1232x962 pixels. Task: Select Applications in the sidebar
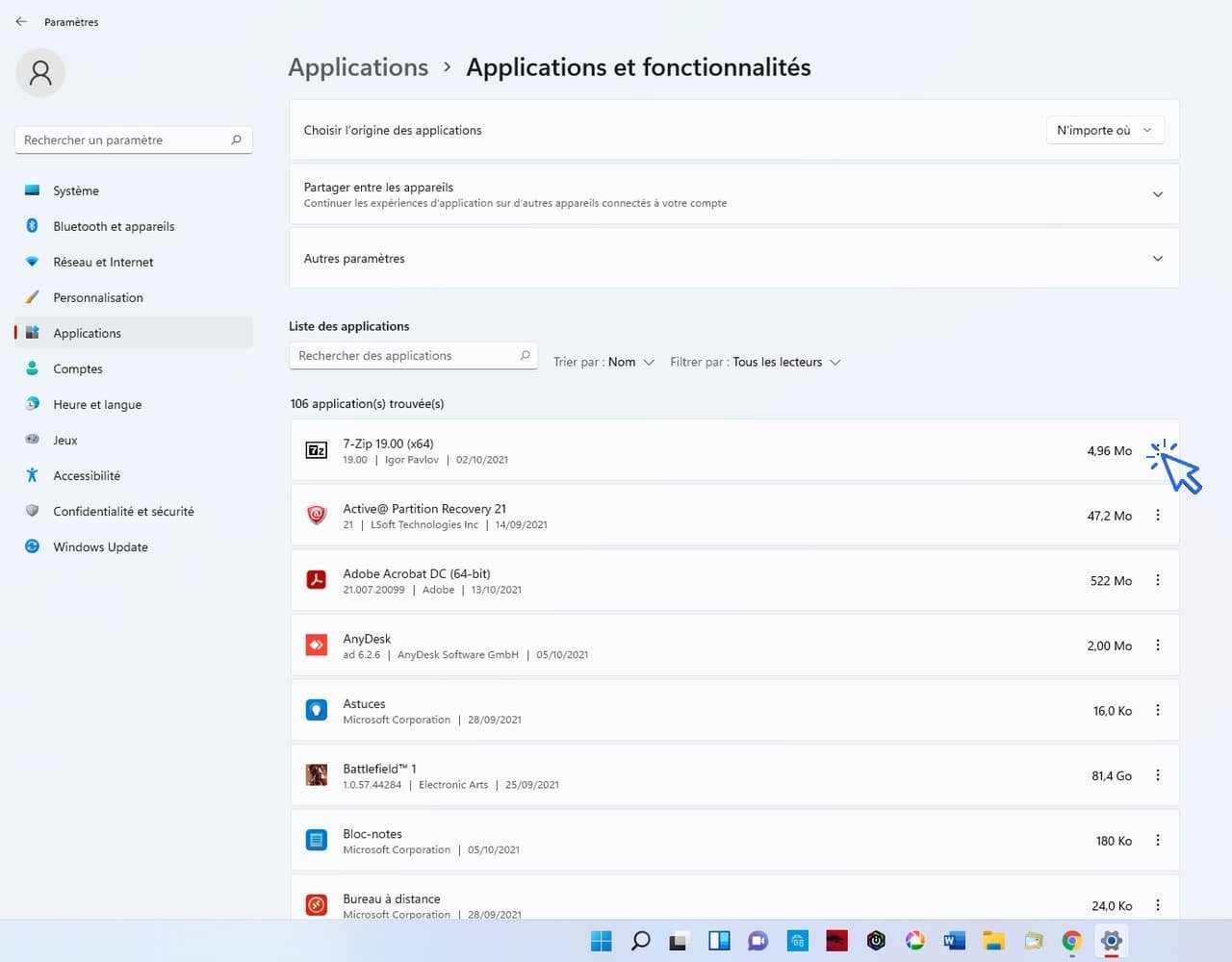pos(134,333)
